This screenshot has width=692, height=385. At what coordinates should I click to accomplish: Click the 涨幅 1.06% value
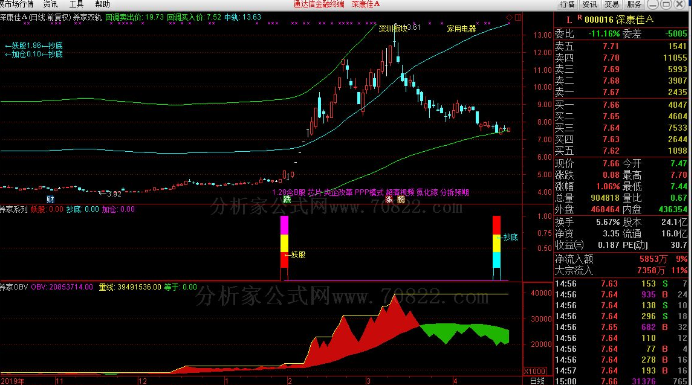[607, 186]
